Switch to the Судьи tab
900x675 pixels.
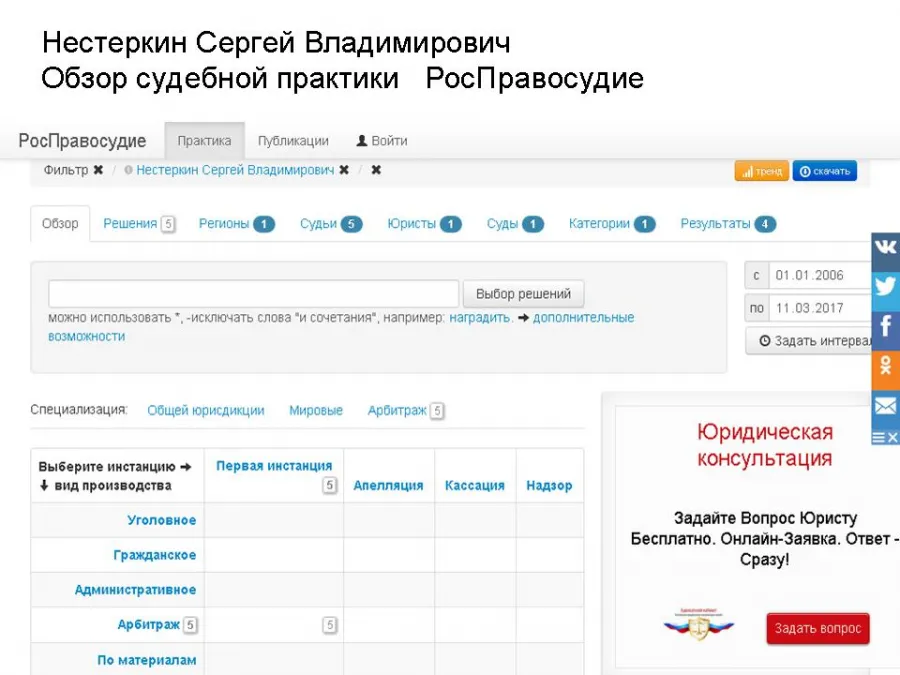tap(331, 223)
